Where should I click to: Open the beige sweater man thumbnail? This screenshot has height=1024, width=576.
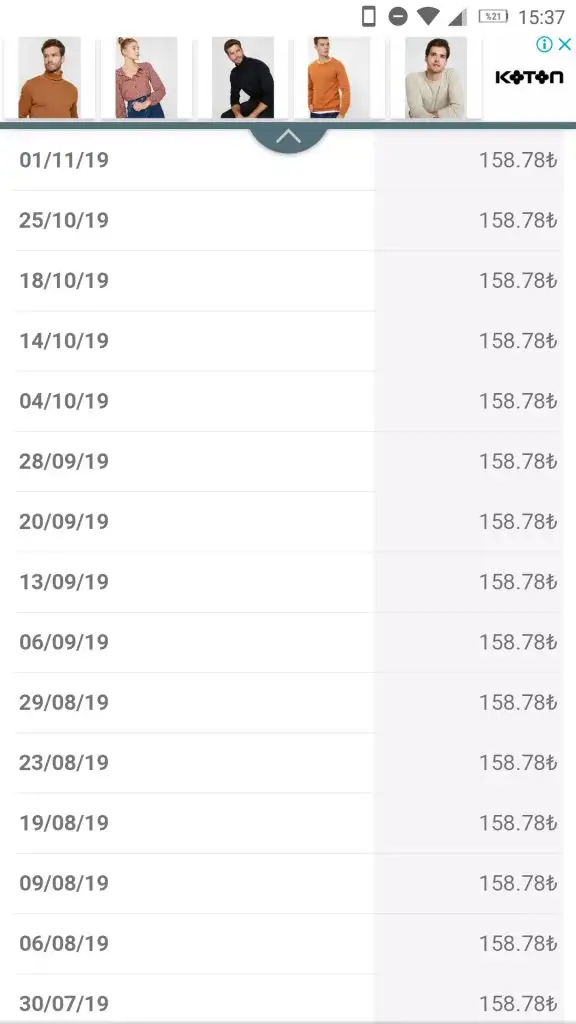tap(436, 77)
